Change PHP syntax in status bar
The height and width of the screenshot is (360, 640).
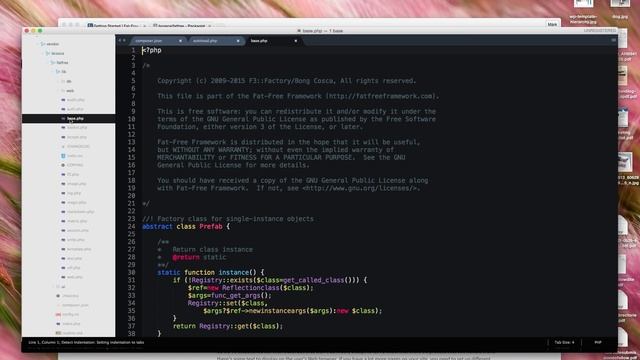(598, 342)
